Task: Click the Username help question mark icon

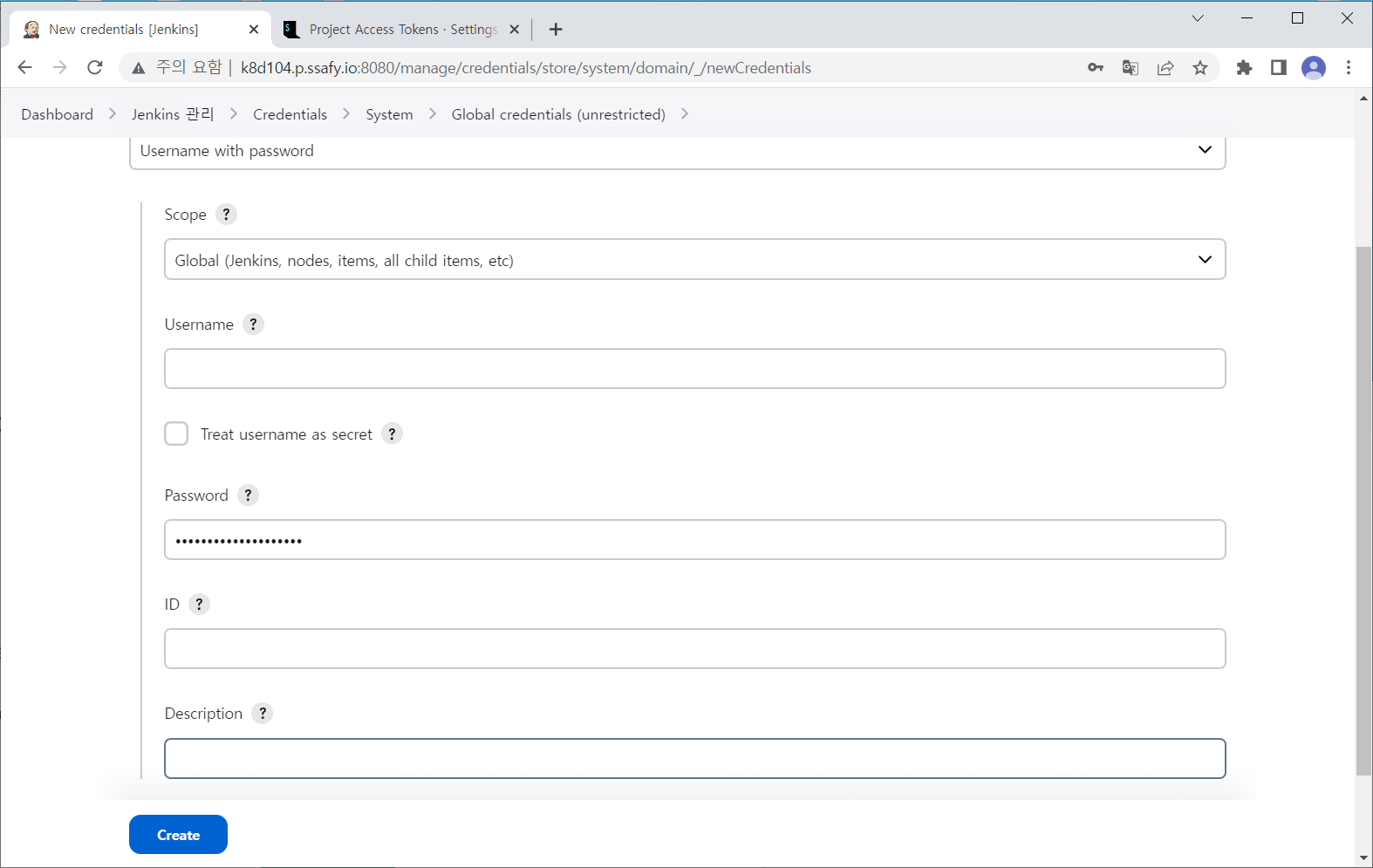Action: tap(253, 325)
